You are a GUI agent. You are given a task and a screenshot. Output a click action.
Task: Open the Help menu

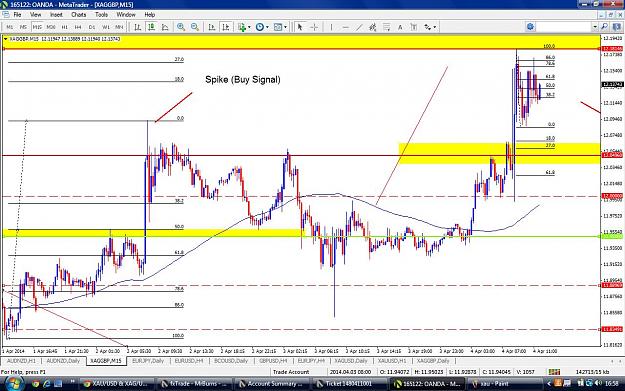149,14
